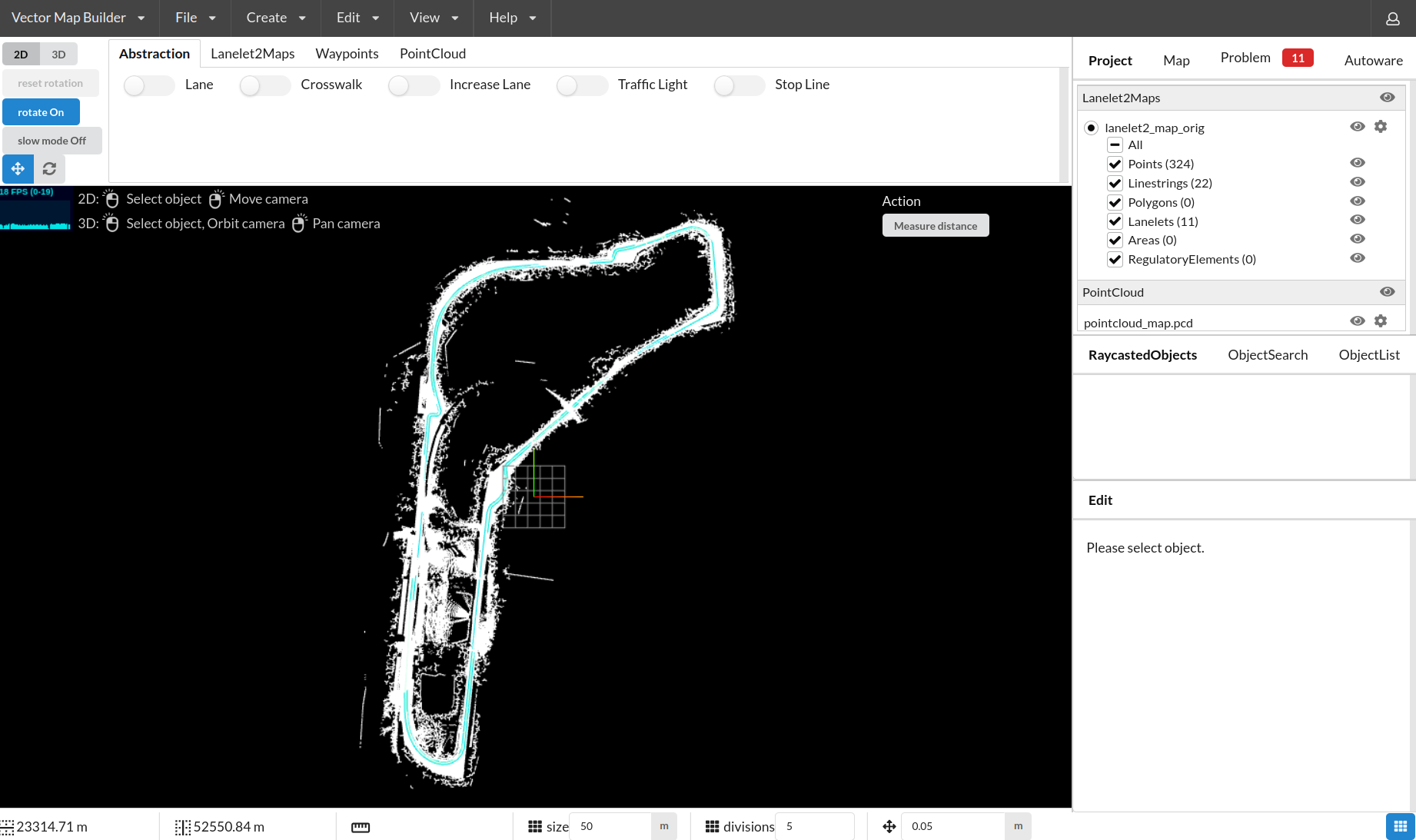Switch to 3D view mode

tap(58, 54)
